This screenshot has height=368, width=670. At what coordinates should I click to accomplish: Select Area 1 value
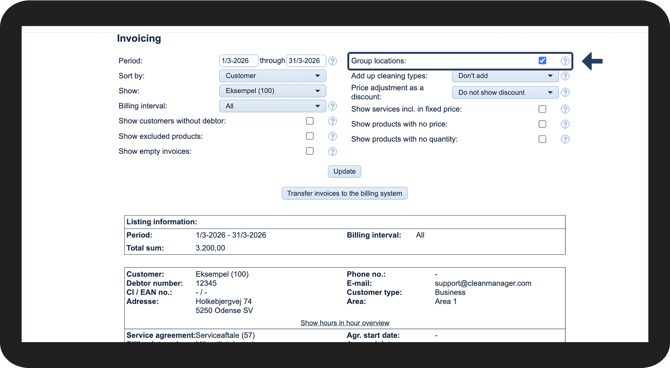tap(446, 301)
